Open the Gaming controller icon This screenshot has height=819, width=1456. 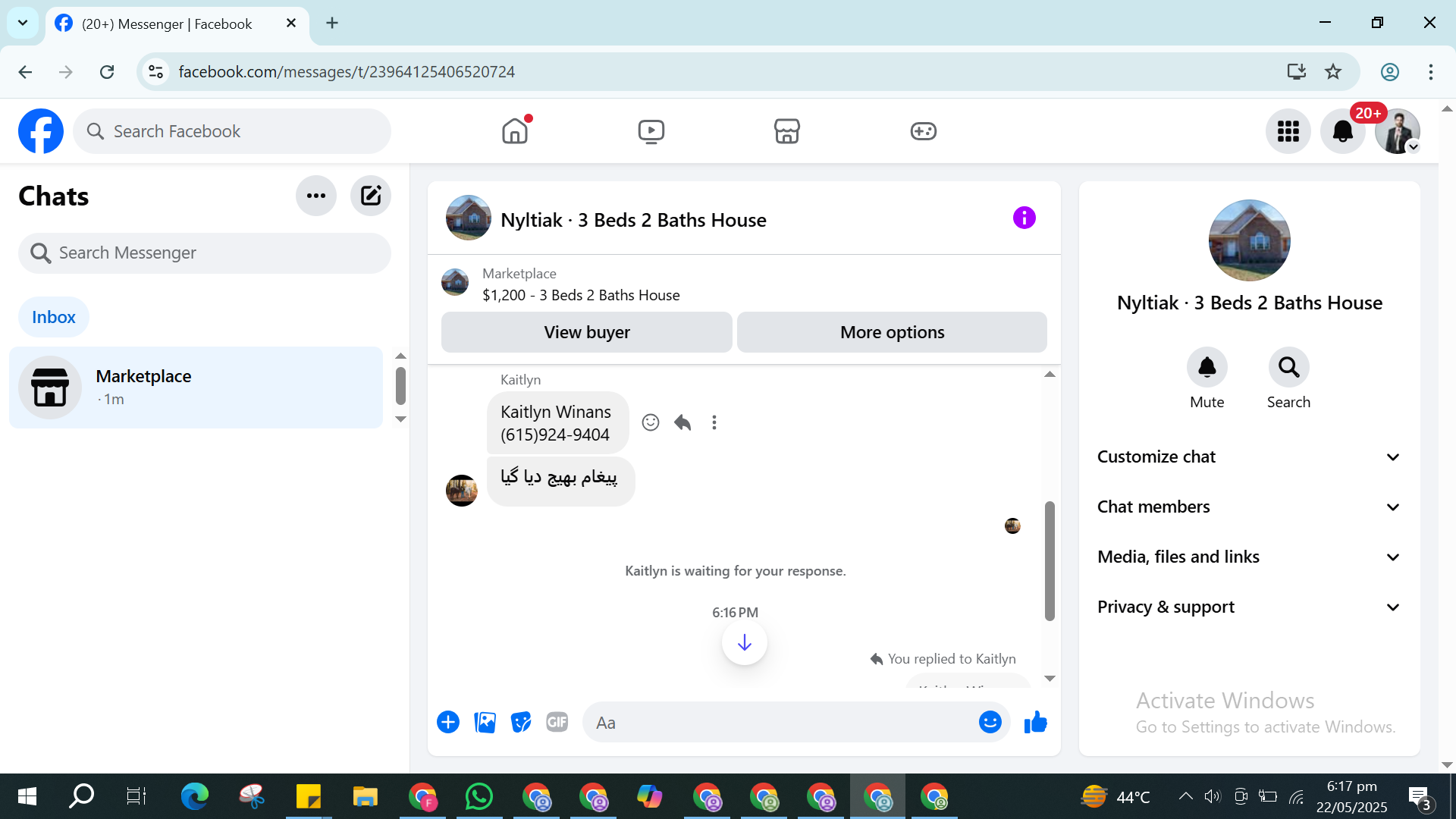pyautogui.click(x=924, y=131)
